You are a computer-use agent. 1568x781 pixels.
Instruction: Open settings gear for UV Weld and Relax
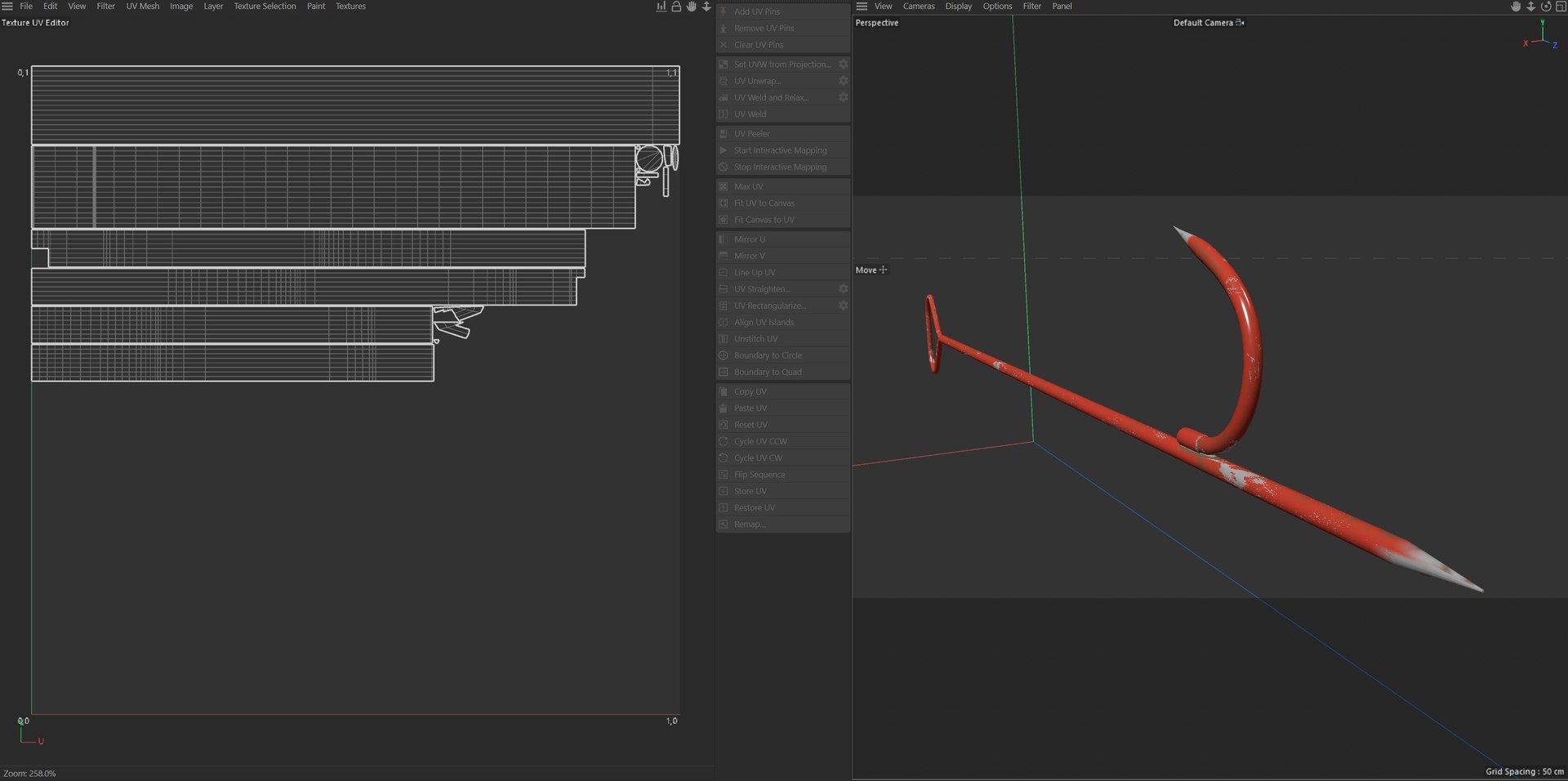[x=844, y=97]
